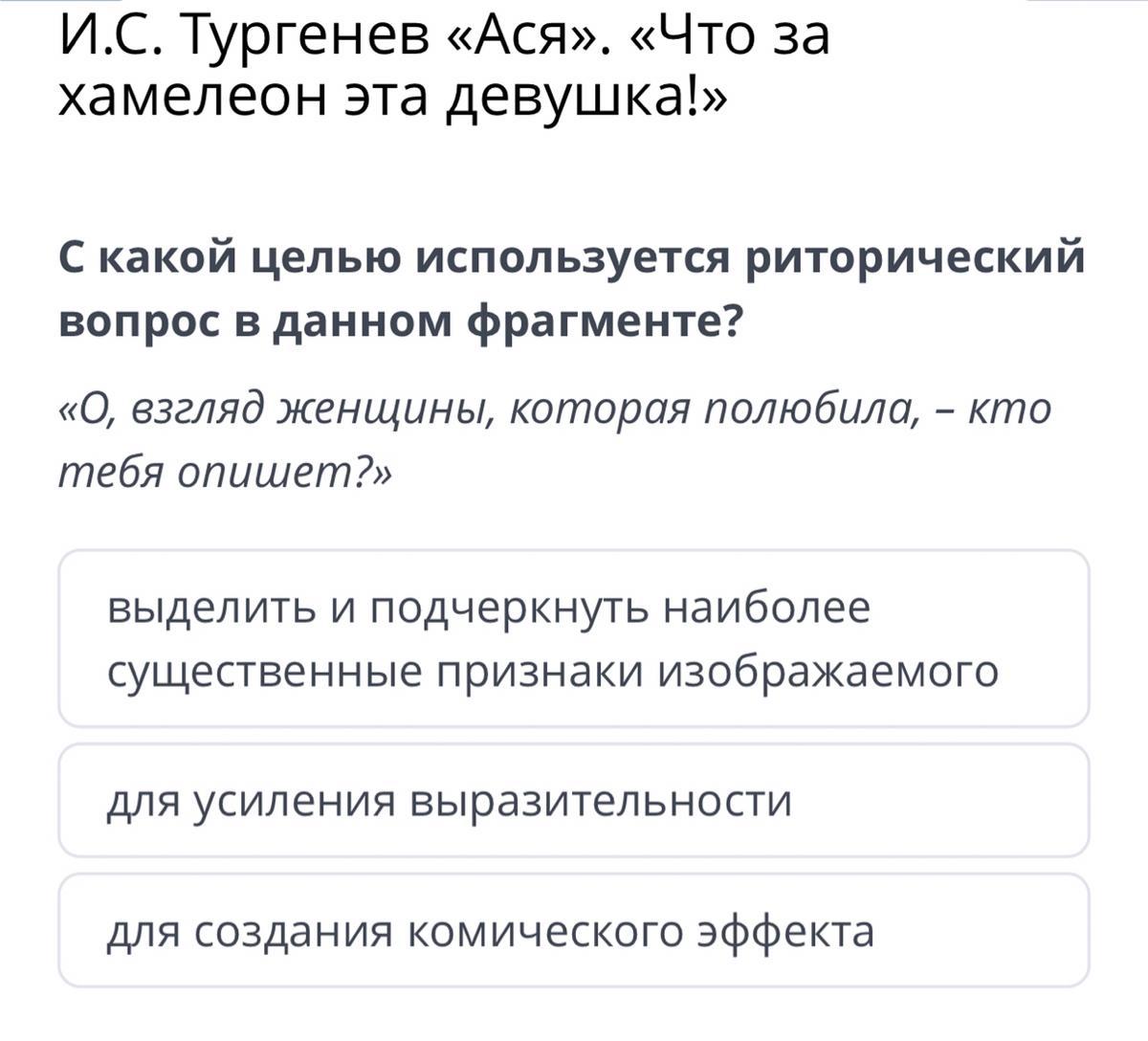Image resolution: width=1148 pixels, height=1041 pixels.
Task: Choose the option «для усиления выразительности»
Action: point(574,800)
